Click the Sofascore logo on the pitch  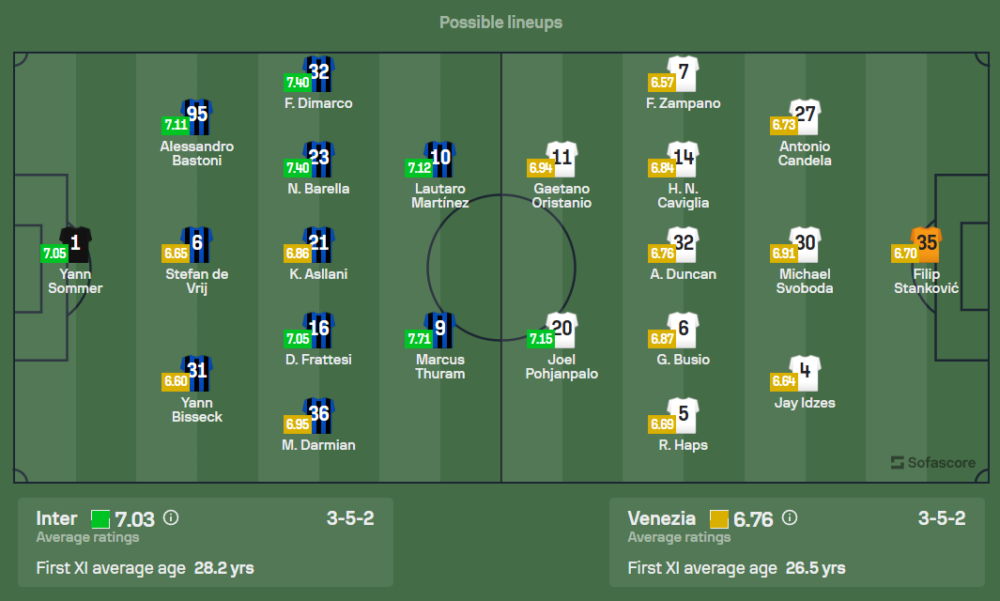coord(930,462)
